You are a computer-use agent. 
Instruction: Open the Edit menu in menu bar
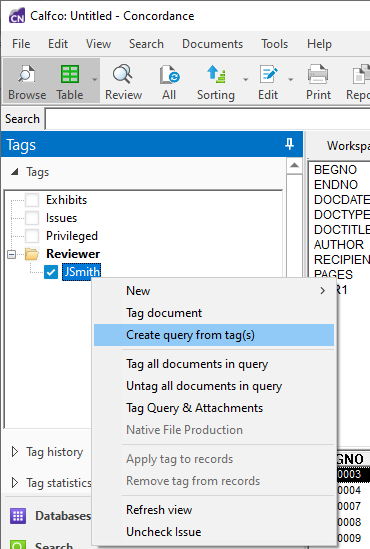(58, 44)
